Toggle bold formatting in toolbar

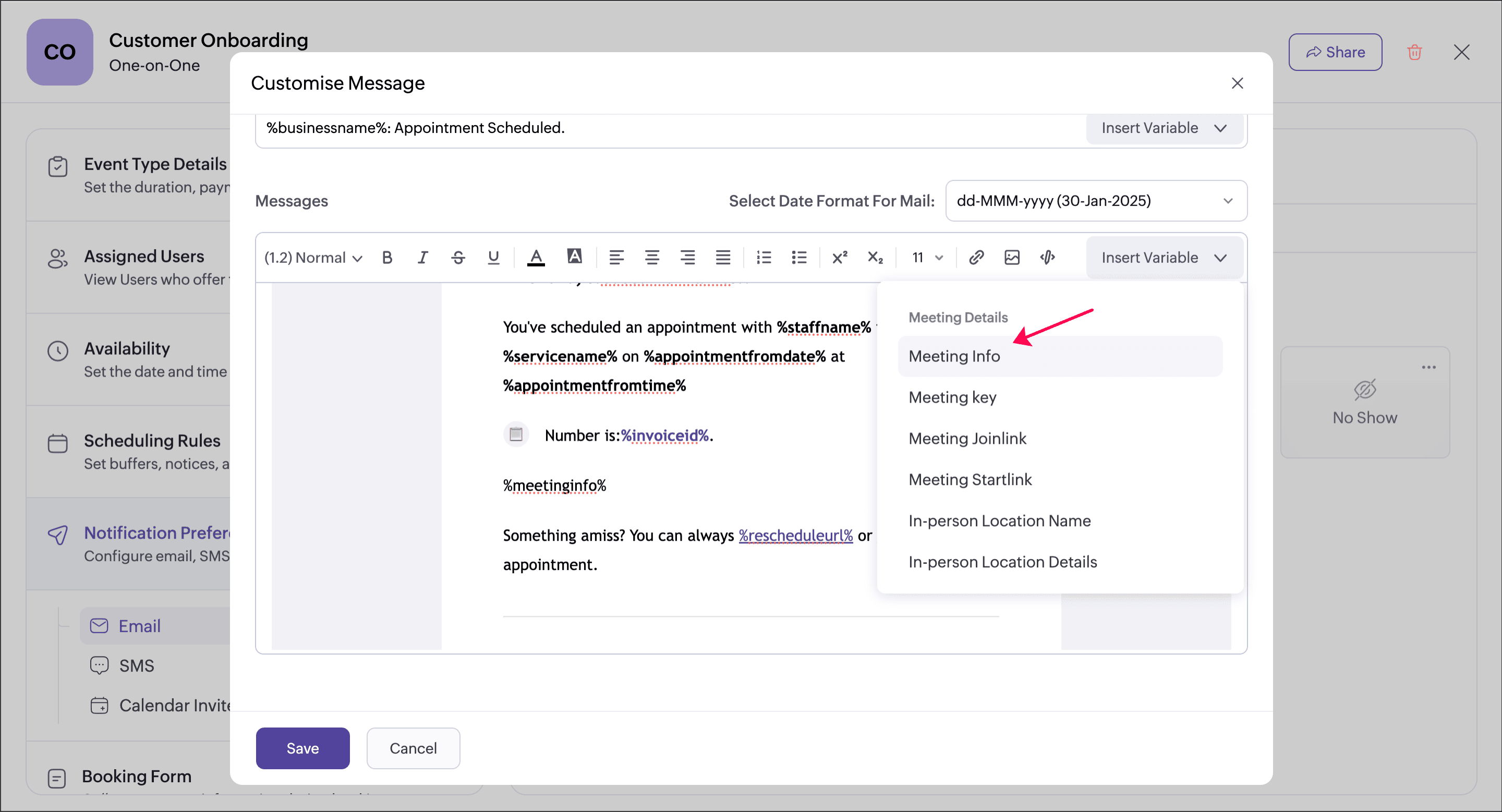[x=387, y=257]
